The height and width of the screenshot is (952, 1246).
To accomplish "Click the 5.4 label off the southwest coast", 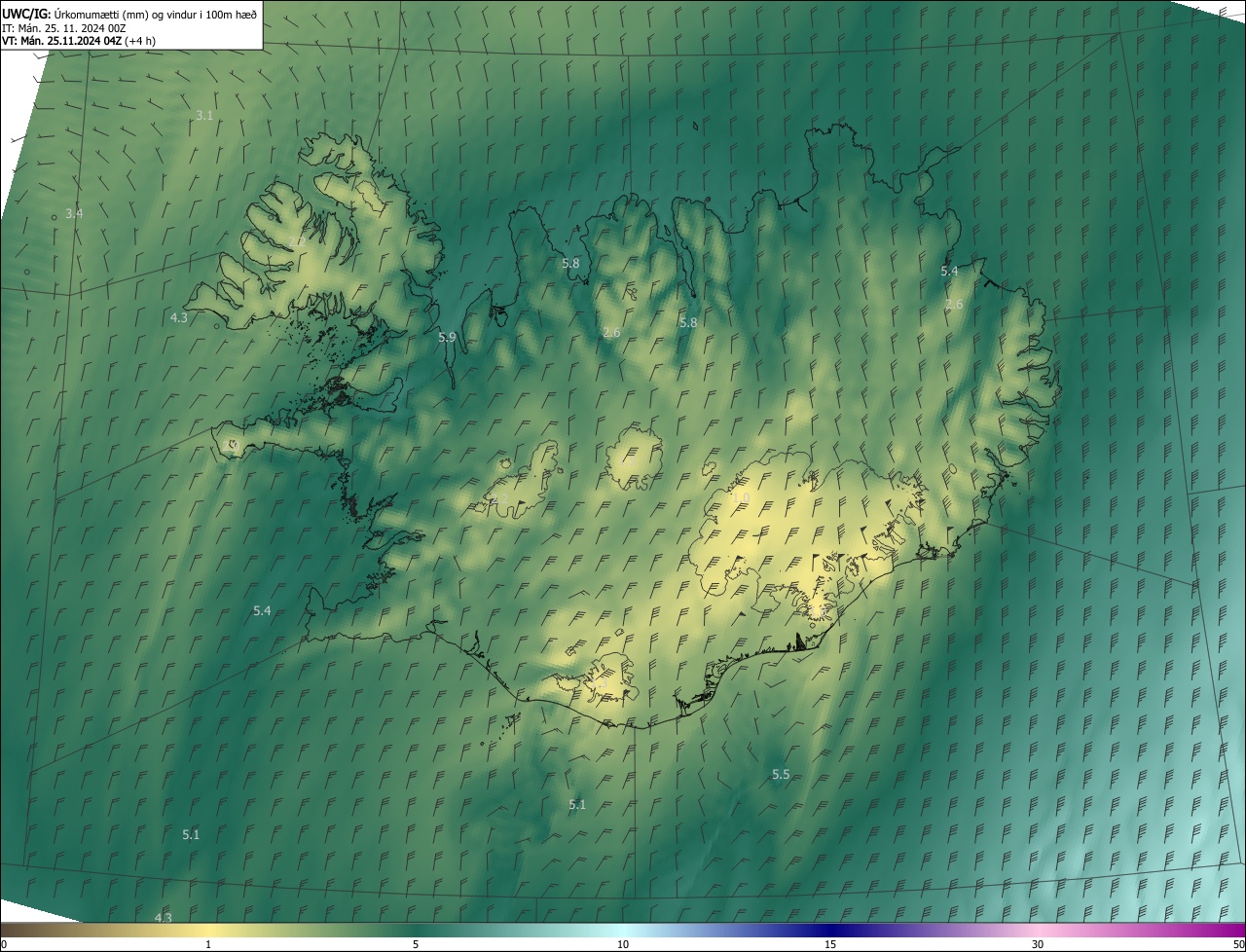I will click(x=262, y=610).
